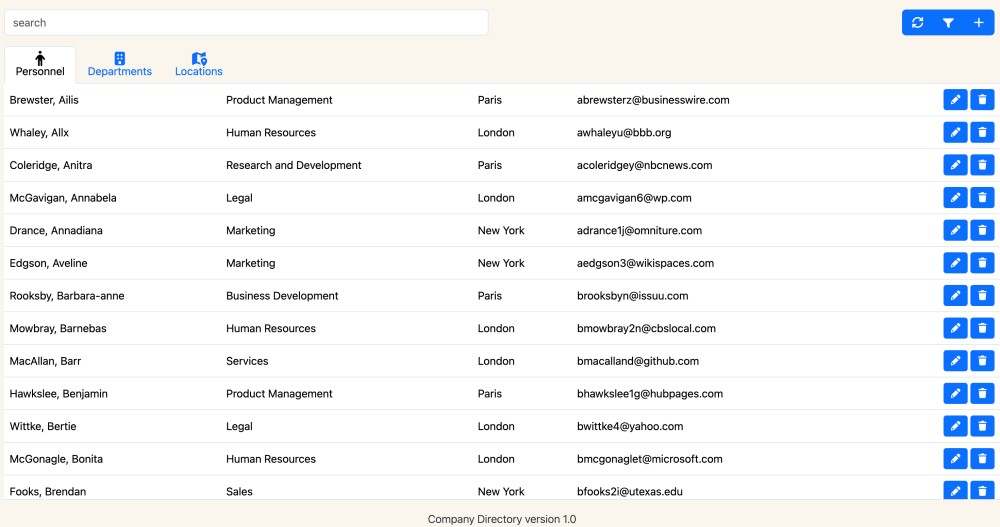
Task: Edit Barr MacAllan's record
Action: point(955,361)
